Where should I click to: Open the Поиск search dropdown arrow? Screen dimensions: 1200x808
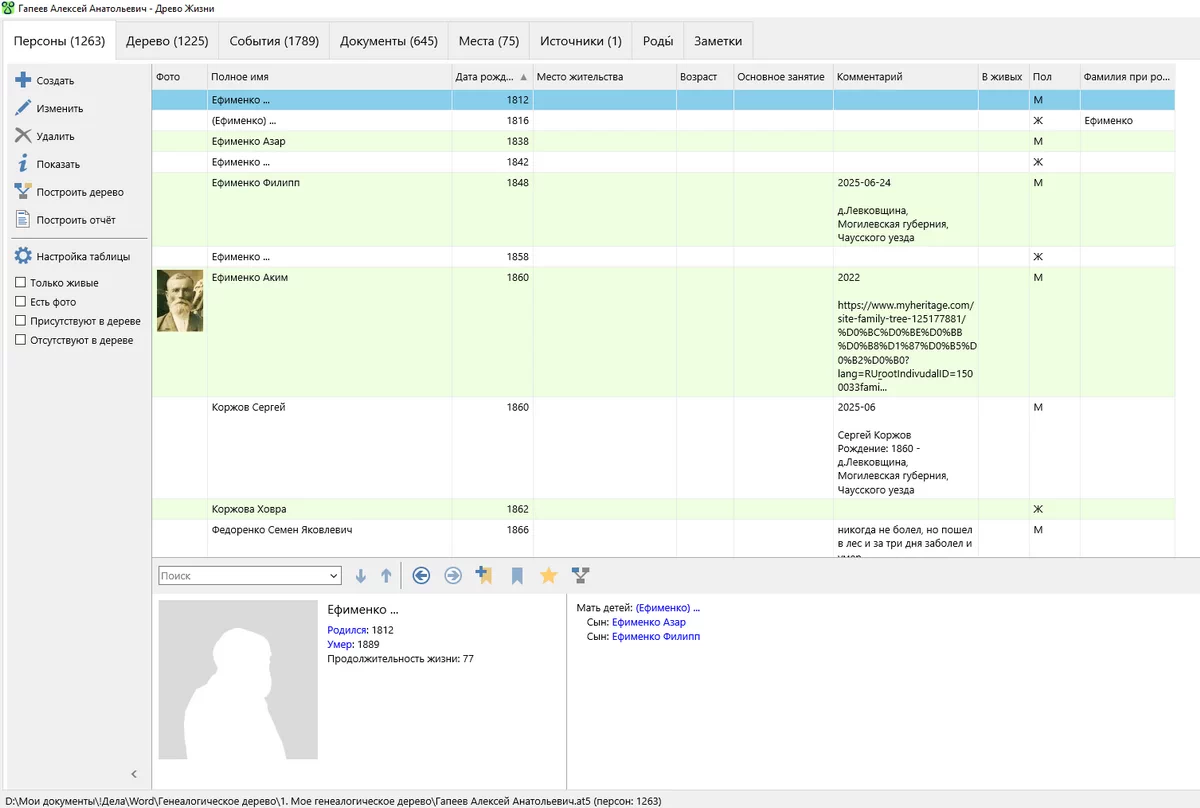coord(334,576)
